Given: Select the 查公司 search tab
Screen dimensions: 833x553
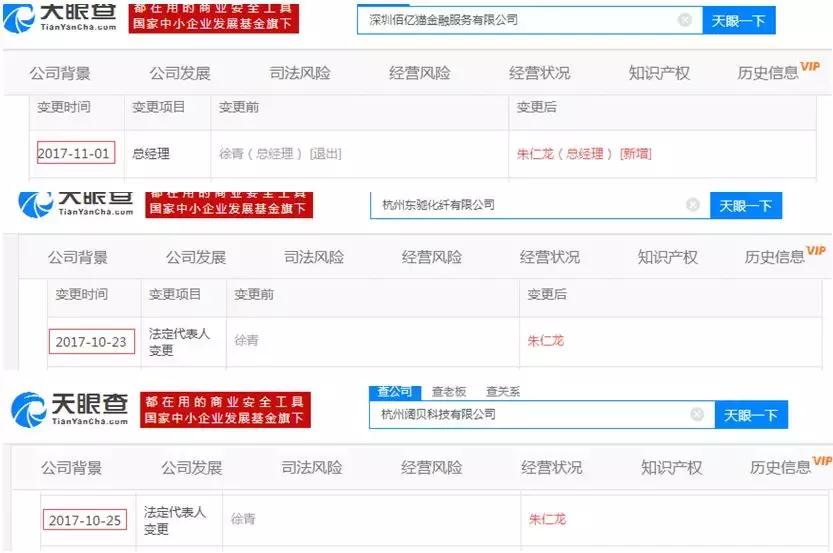Looking at the screenshot, I should click(x=395, y=392).
